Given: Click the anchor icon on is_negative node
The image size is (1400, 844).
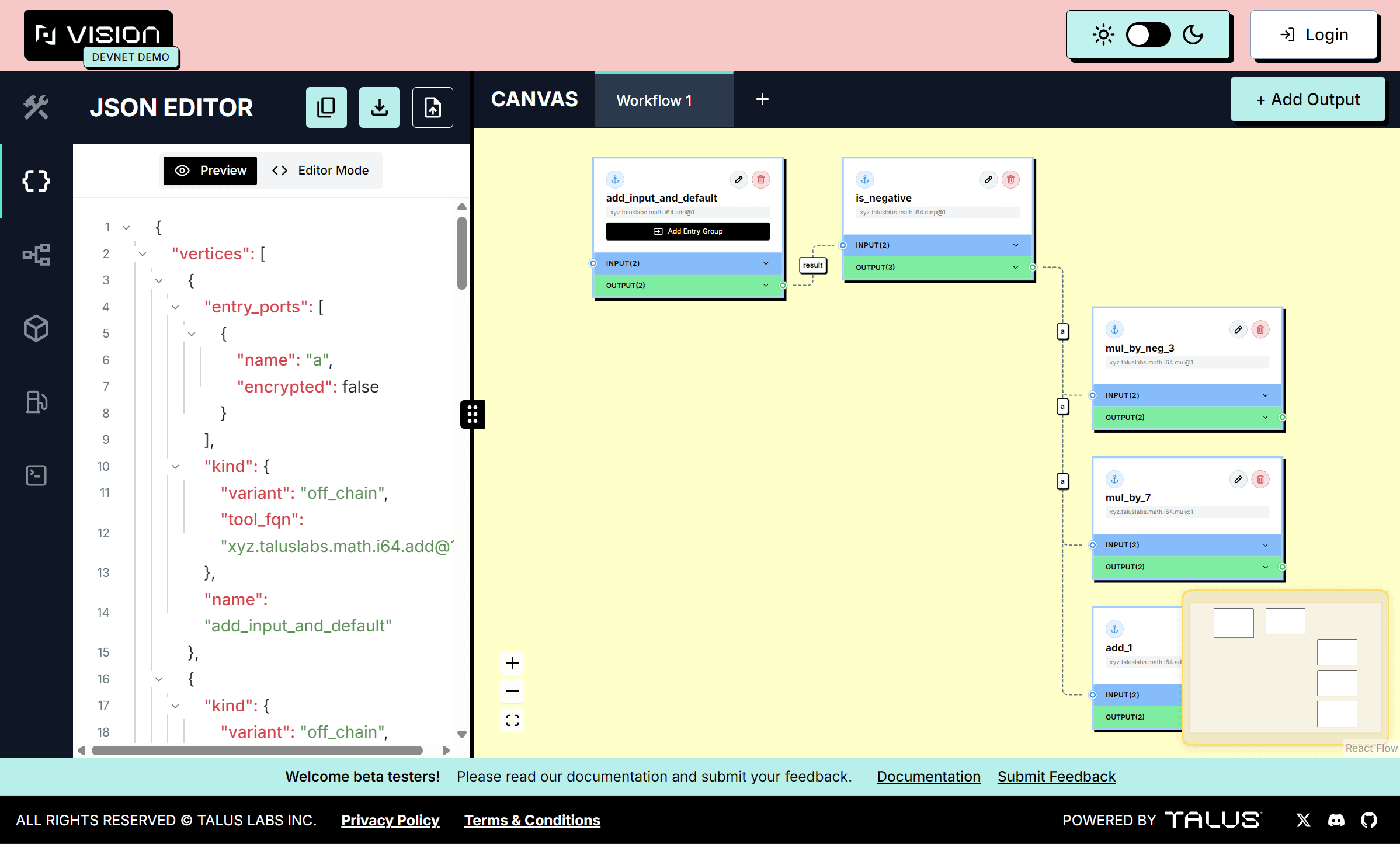Looking at the screenshot, I should pyautogui.click(x=865, y=180).
